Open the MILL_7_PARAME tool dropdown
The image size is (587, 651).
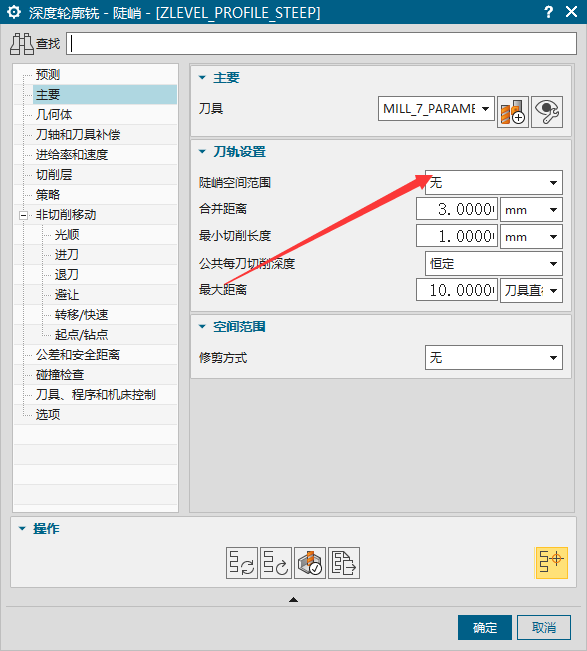(x=436, y=109)
